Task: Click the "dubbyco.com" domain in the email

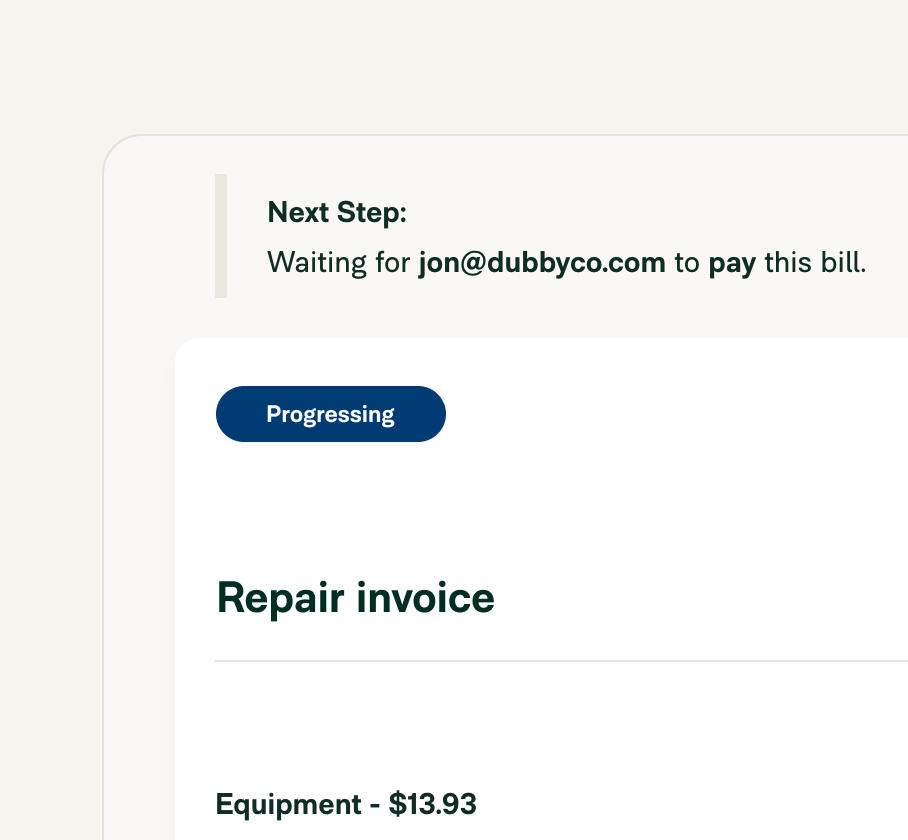Action: pos(576,264)
